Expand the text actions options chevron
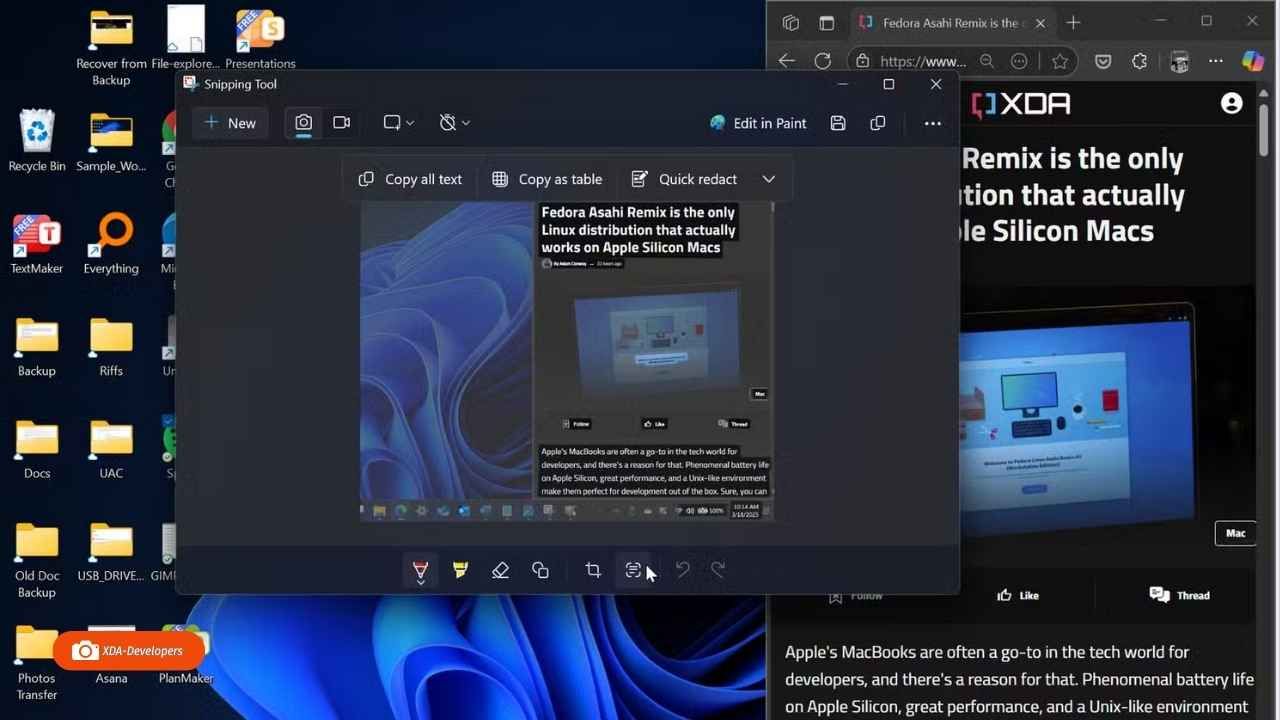 [x=768, y=179]
